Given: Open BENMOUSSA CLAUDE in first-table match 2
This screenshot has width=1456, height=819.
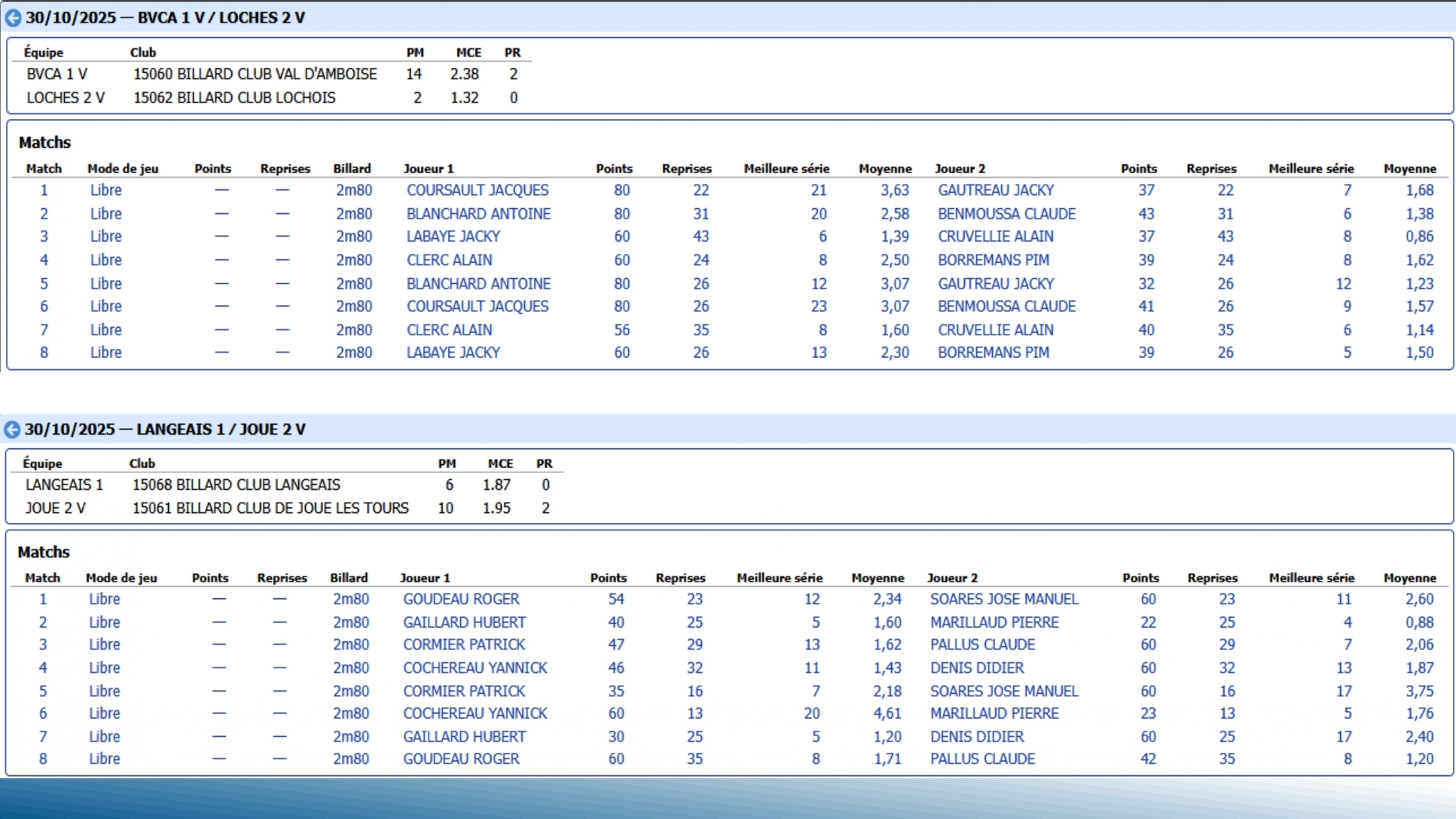Looking at the screenshot, I should click(x=1006, y=214).
